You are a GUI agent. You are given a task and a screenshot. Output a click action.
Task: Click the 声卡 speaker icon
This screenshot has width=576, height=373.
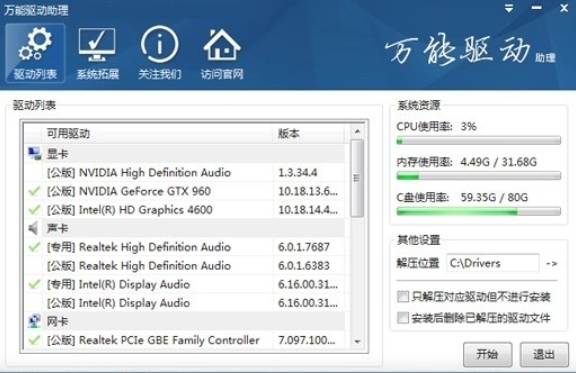coord(33,228)
